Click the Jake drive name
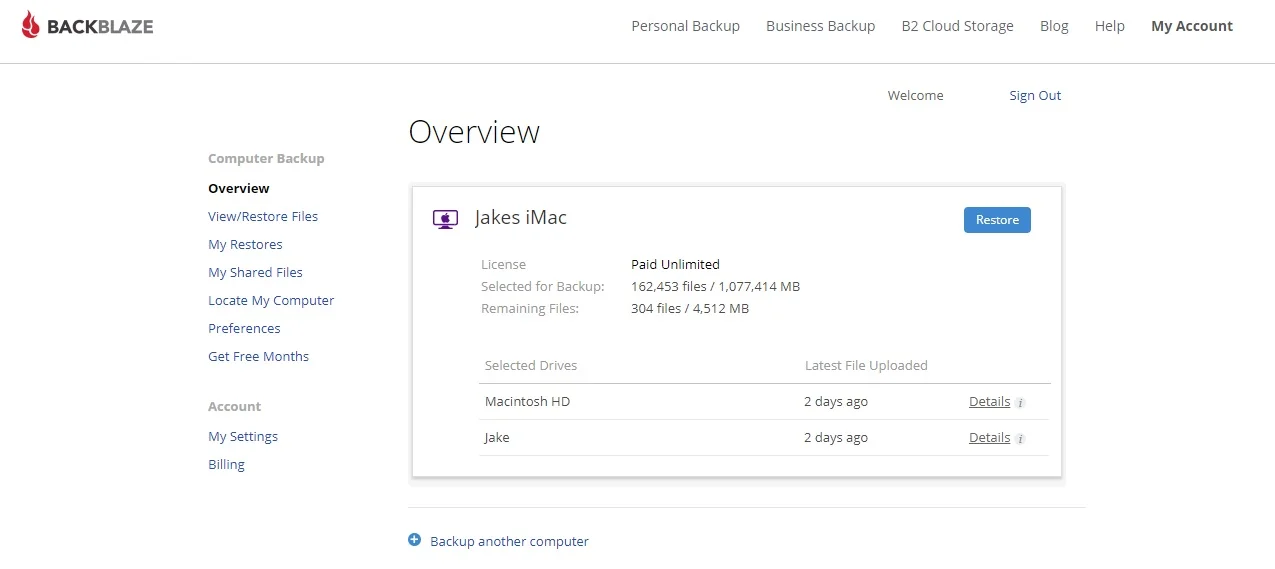Image resolution: width=1275 pixels, height=569 pixels. tap(497, 437)
